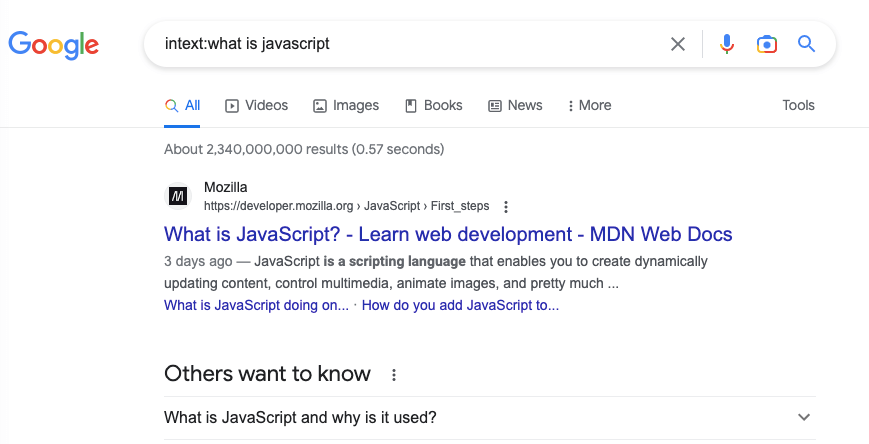Open "How do you add JavaScript to..." sitelink
The height and width of the screenshot is (444, 869).
(460, 306)
